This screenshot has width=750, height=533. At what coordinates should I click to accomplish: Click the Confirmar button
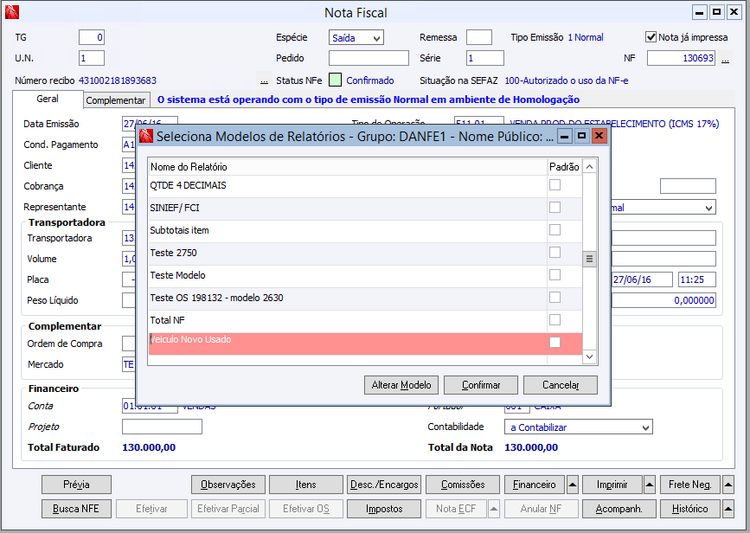(481, 385)
